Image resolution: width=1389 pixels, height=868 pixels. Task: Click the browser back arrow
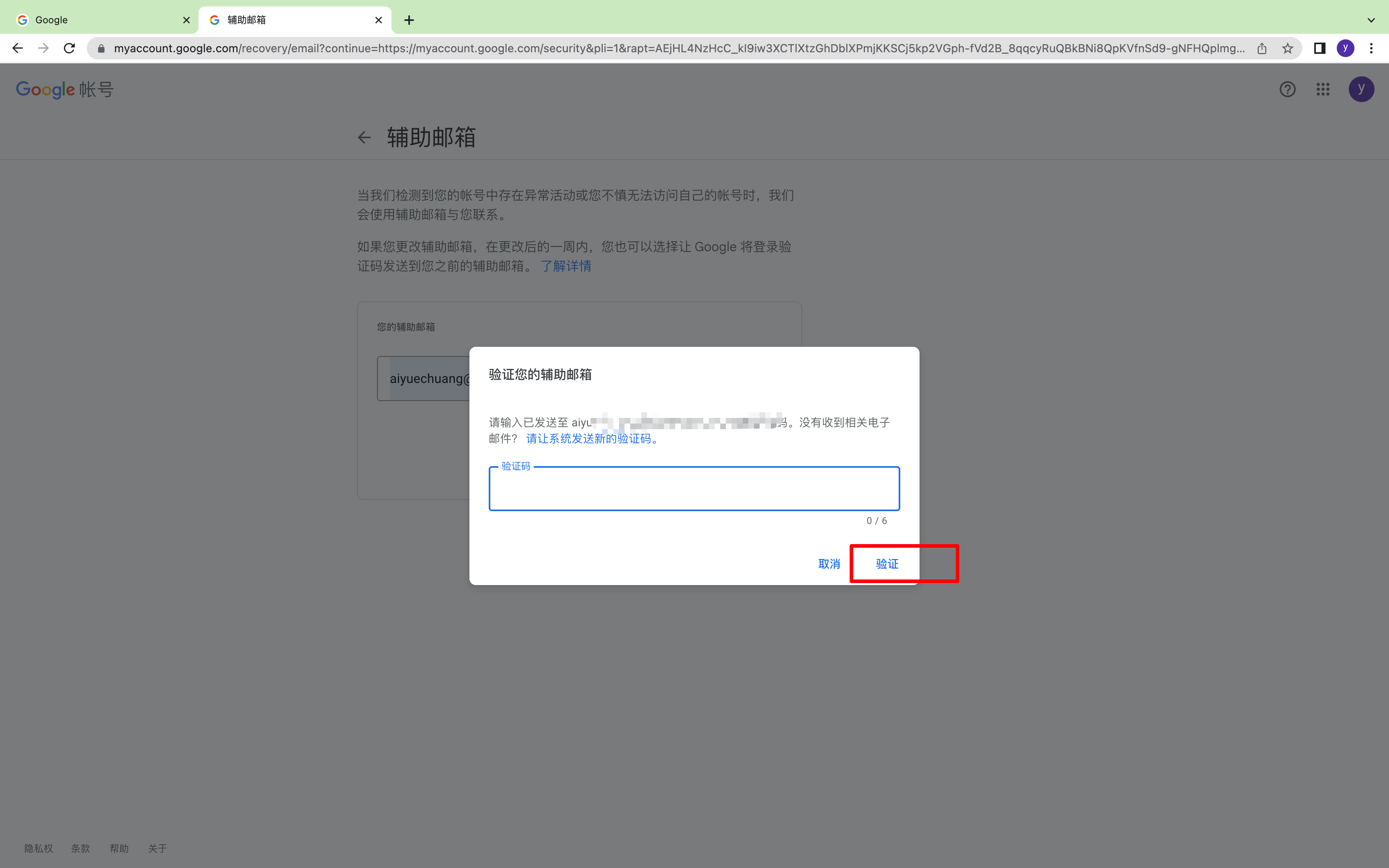pyautogui.click(x=18, y=48)
